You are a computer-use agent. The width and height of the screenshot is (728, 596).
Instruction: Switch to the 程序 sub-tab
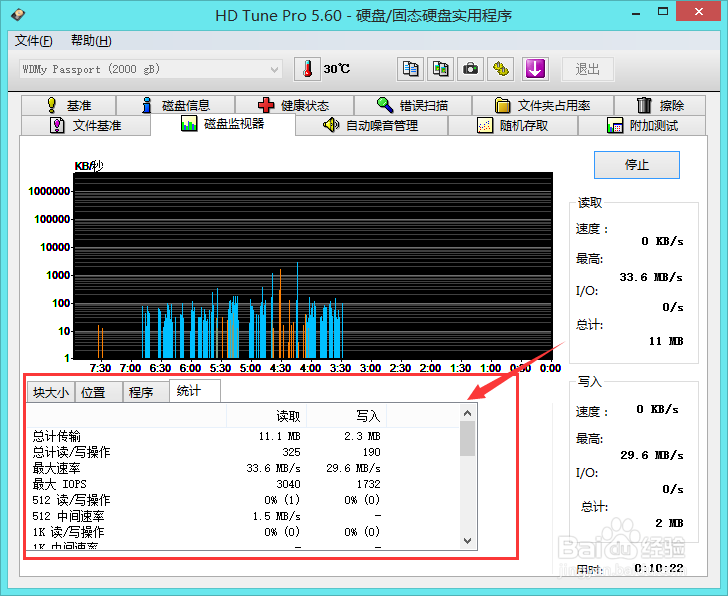(146, 392)
